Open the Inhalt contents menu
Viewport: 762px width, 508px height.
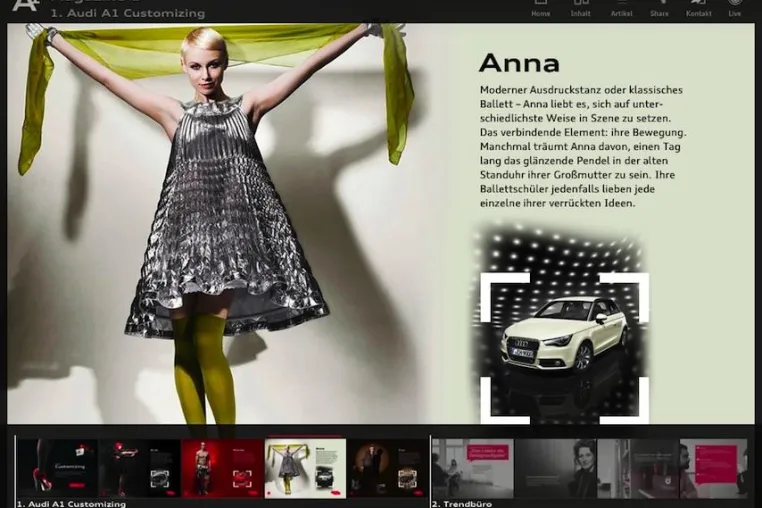pyautogui.click(x=581, y=8)
